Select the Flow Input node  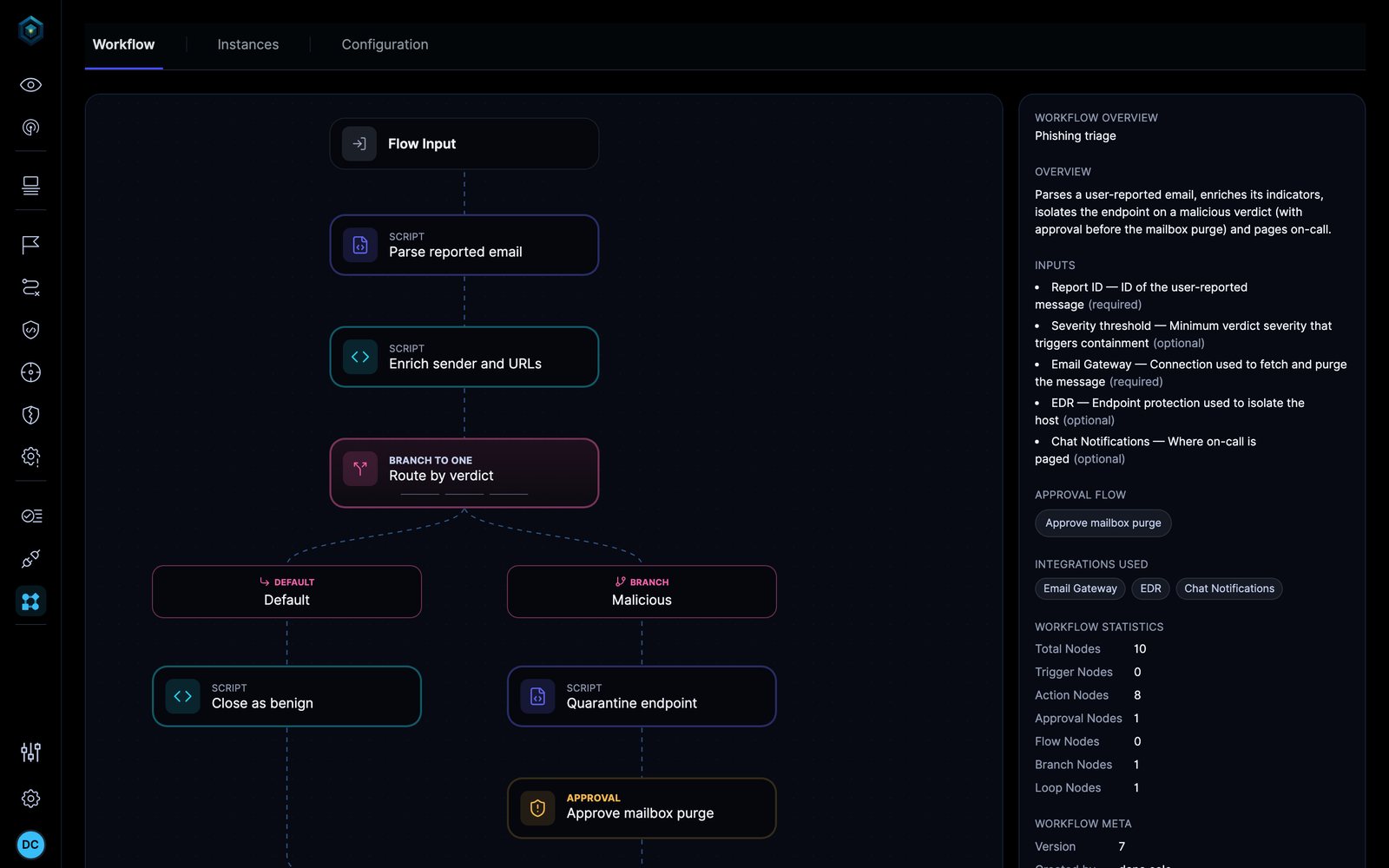point(464,144)
